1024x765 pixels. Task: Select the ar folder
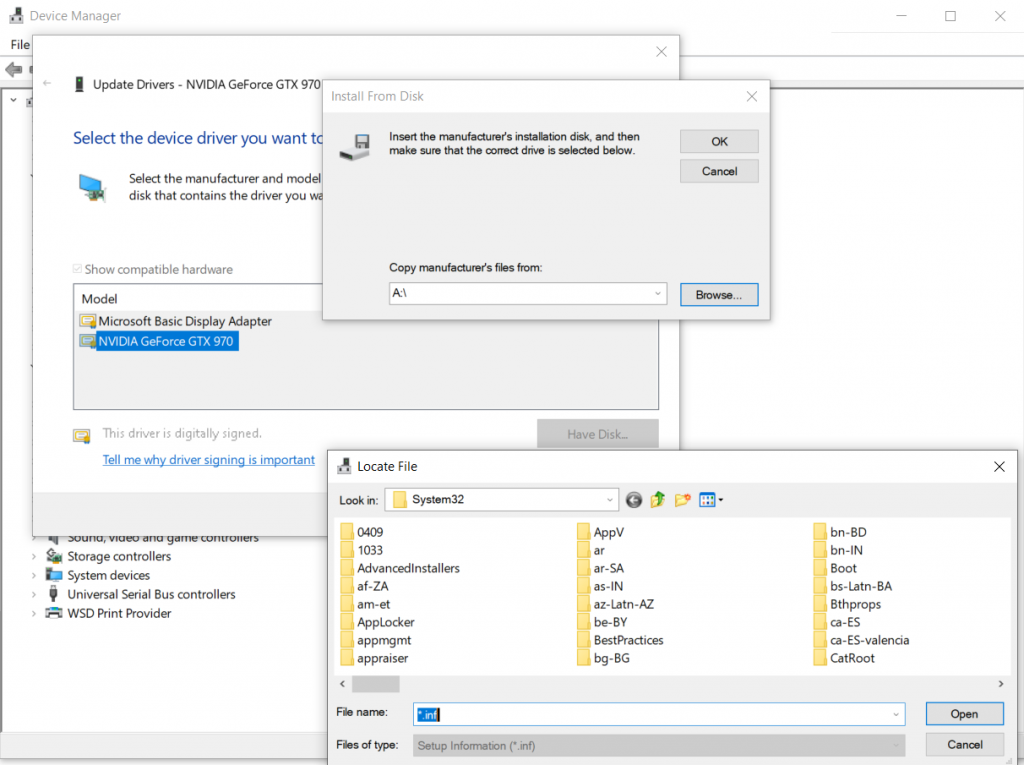pos(591,550)
